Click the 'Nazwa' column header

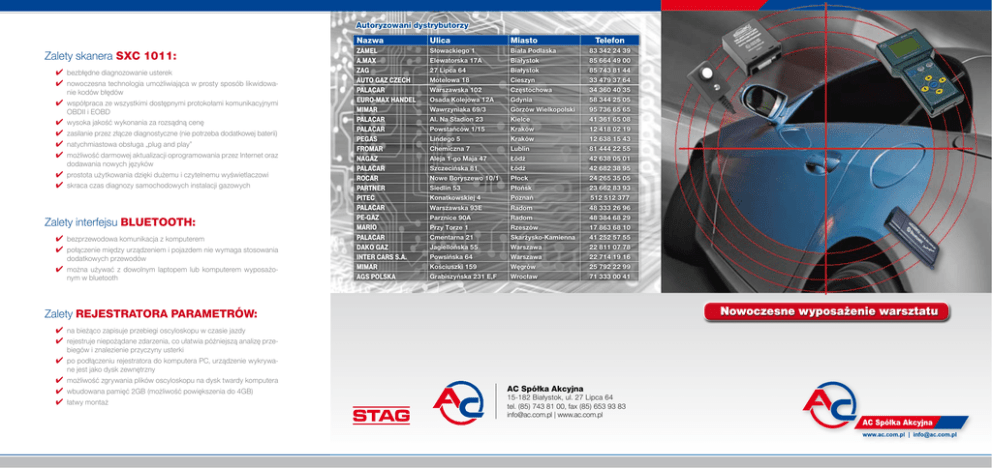[x=369, y=38]
